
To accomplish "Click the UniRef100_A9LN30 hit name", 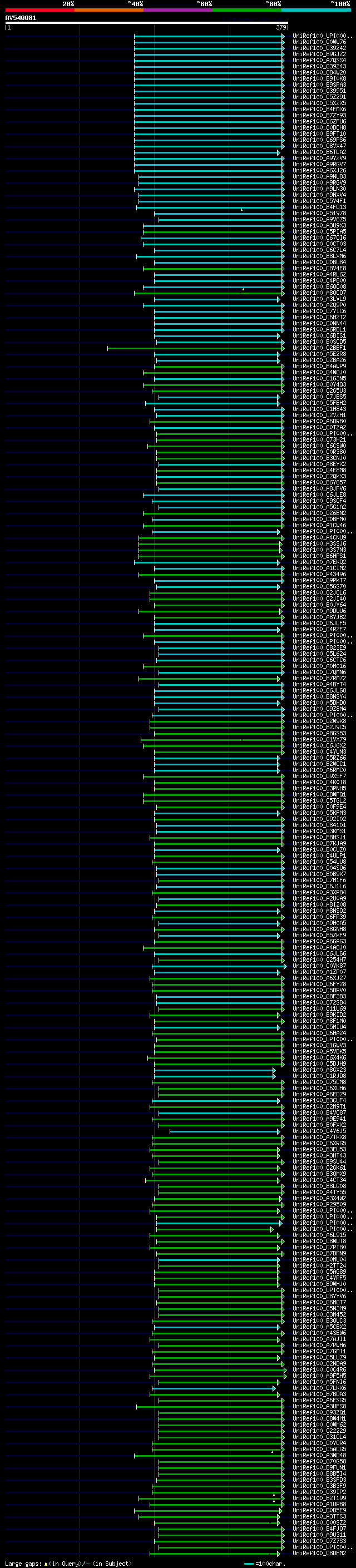I will [x=319, y=189].
